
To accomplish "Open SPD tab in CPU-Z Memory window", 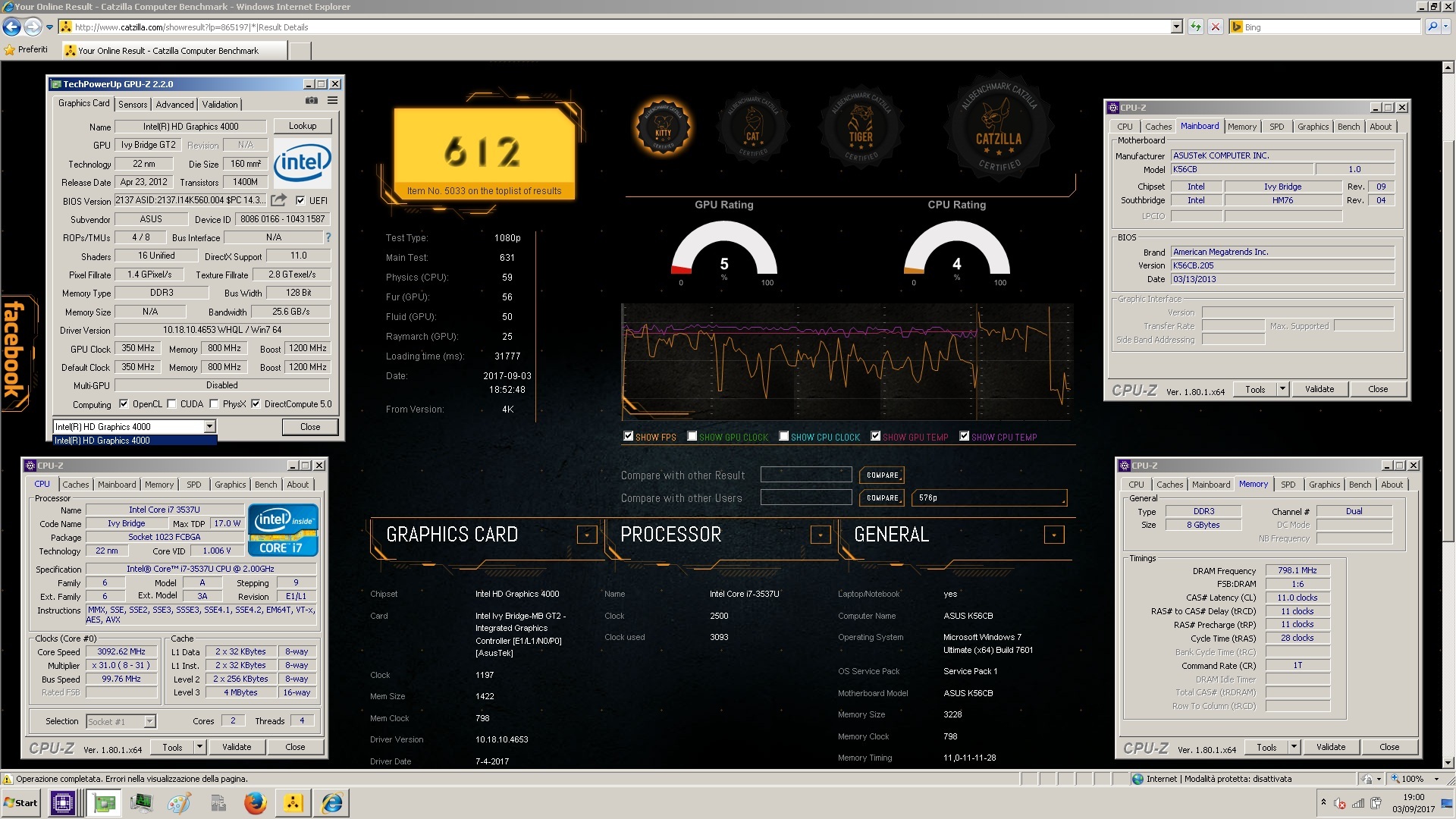I will coord(1288,485).
